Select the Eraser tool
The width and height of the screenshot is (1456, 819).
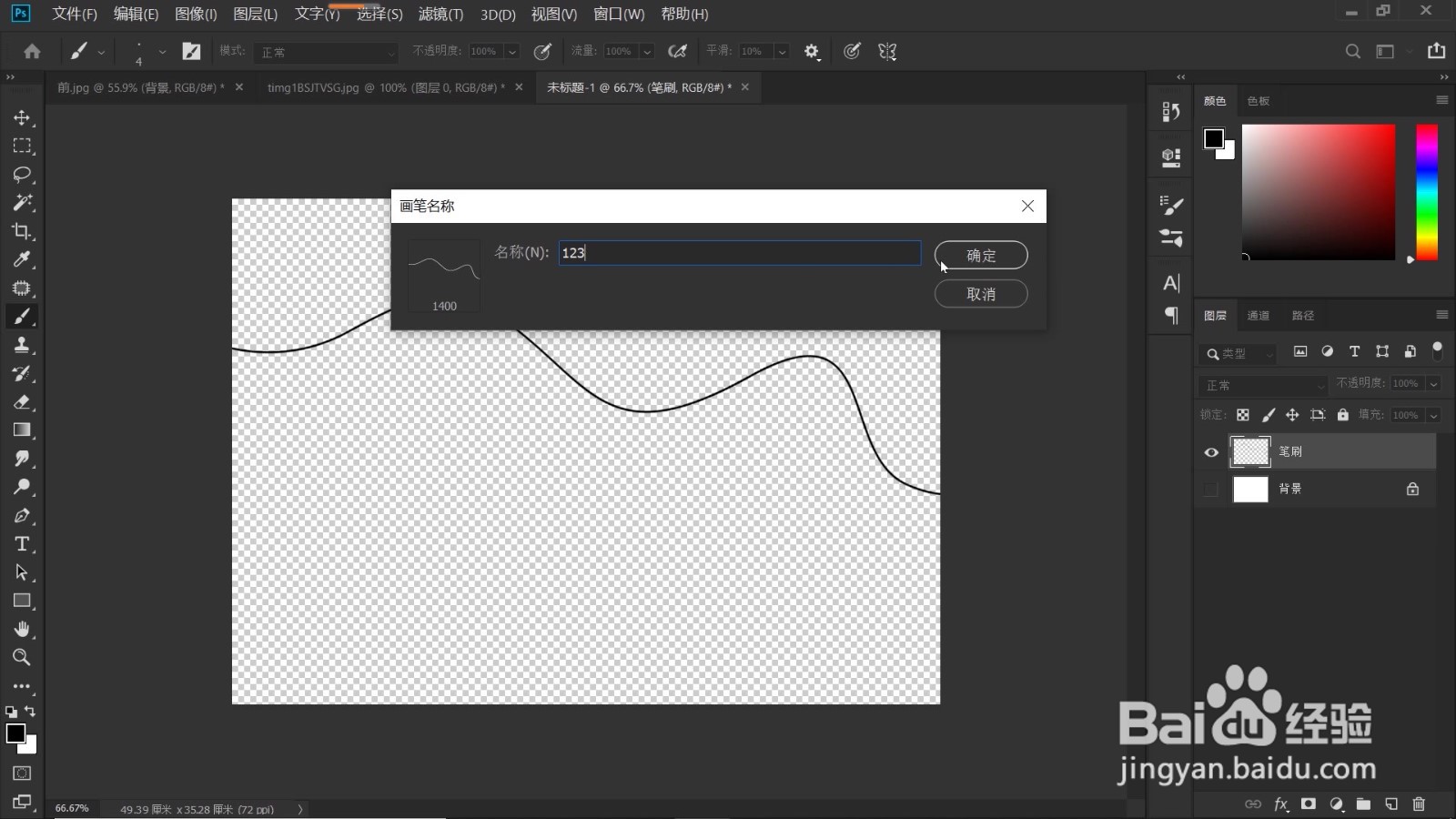pyautogui.click(x=22, y=401)
